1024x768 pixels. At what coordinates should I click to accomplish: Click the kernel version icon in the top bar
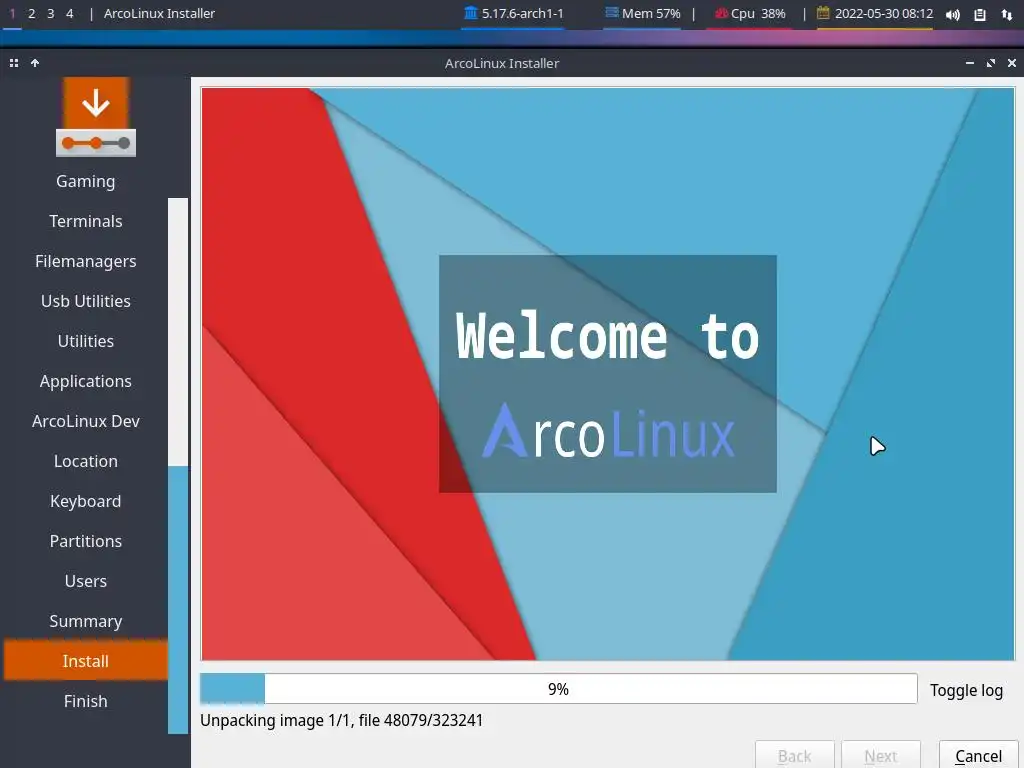click(x=470, y=13)
